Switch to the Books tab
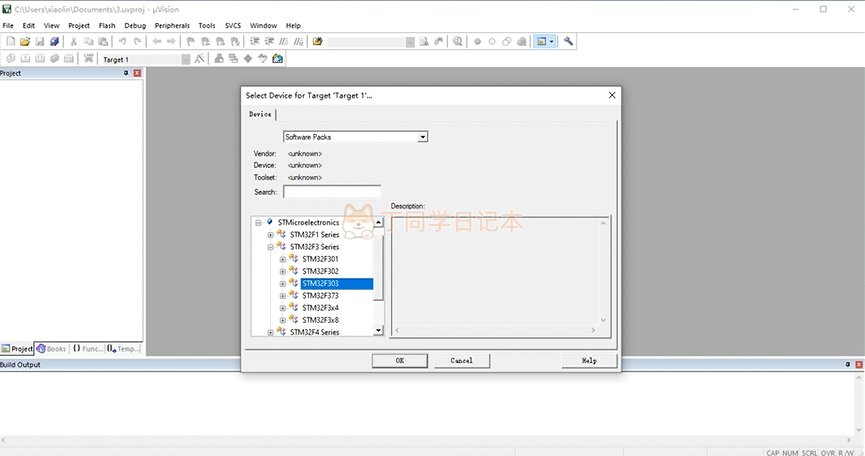Image resolution: width=865 pixels, height=456 pixels. pos(52,349)
